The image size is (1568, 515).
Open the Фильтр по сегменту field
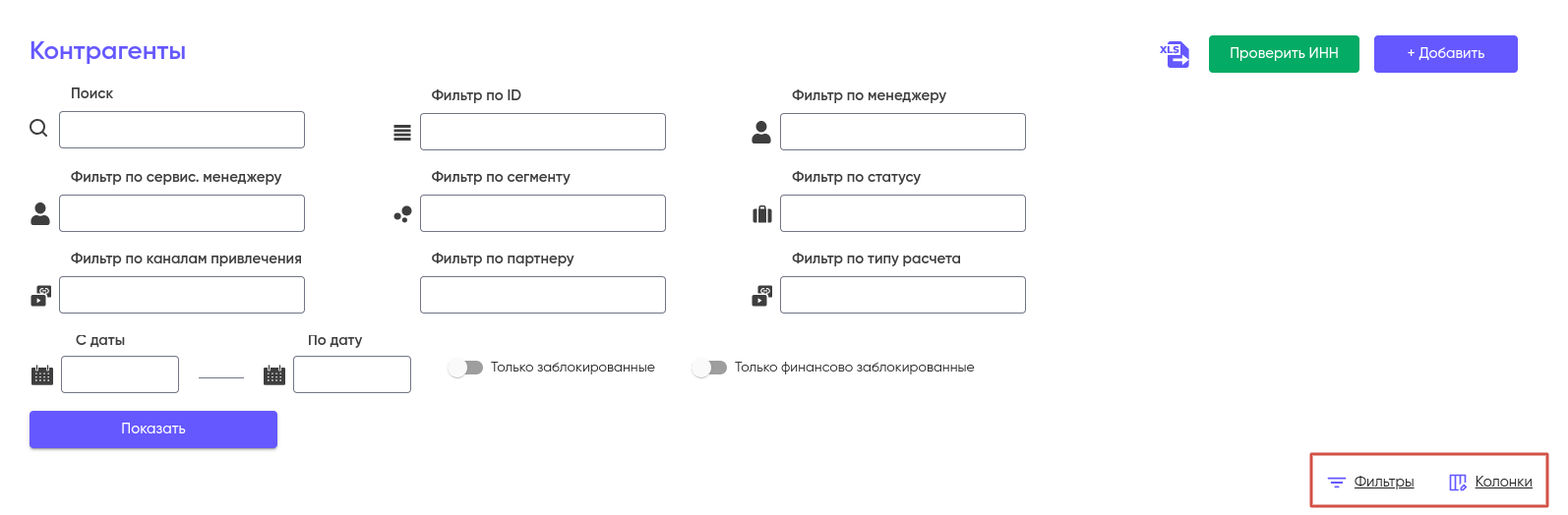tap(542, 213)
